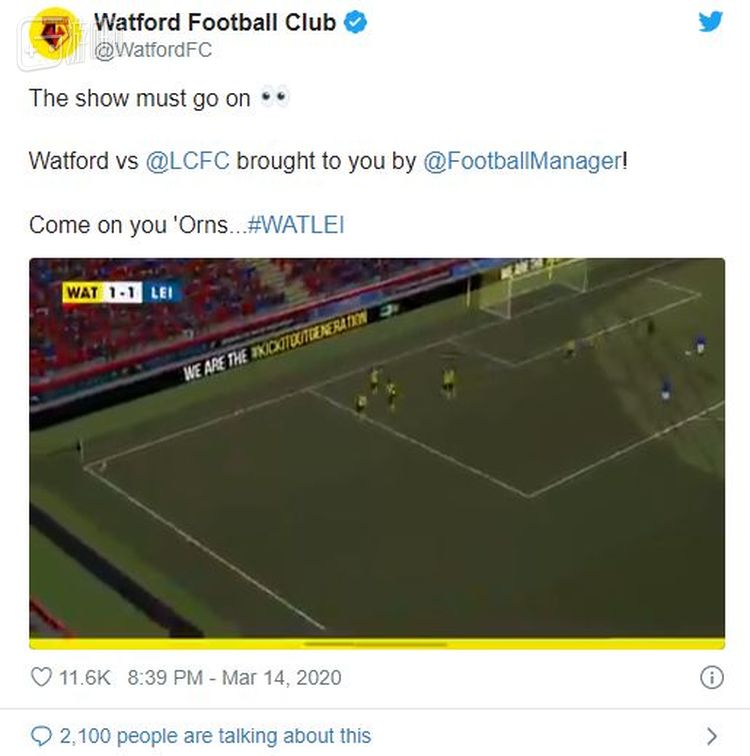Click the speech bubble reply icon
The width and height of the screenshot is (750, 756).
click(x=41, y=736)
